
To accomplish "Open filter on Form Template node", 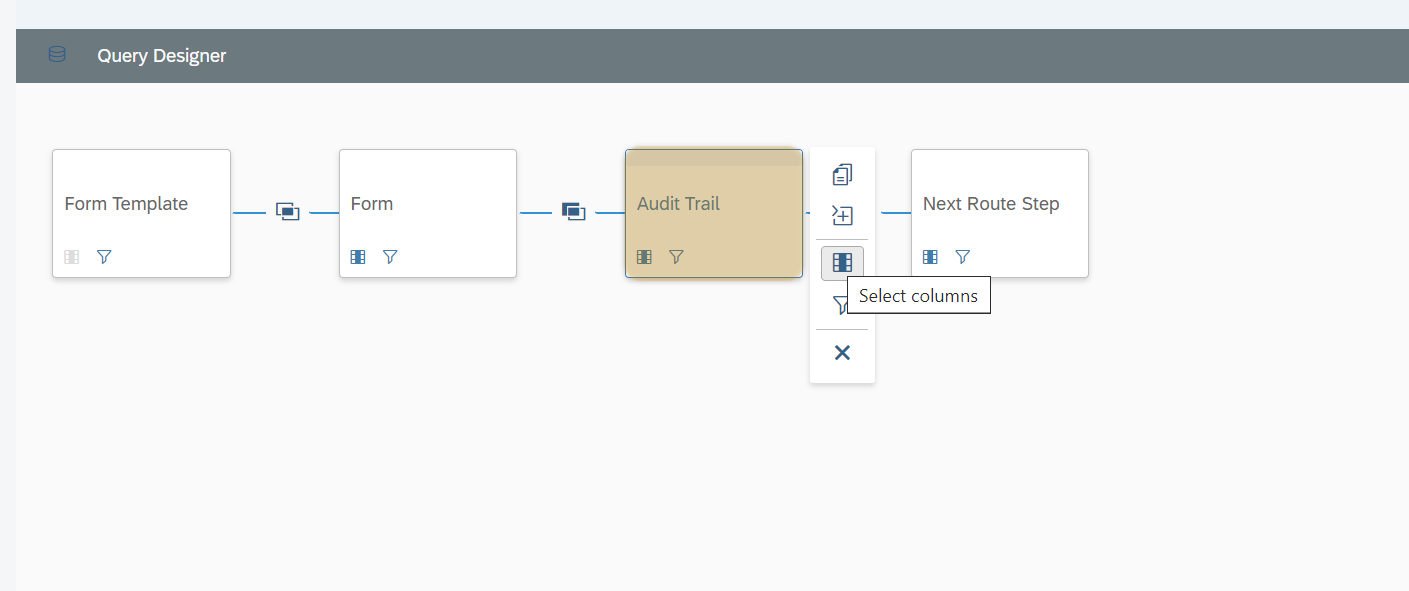I will [104, 257].
